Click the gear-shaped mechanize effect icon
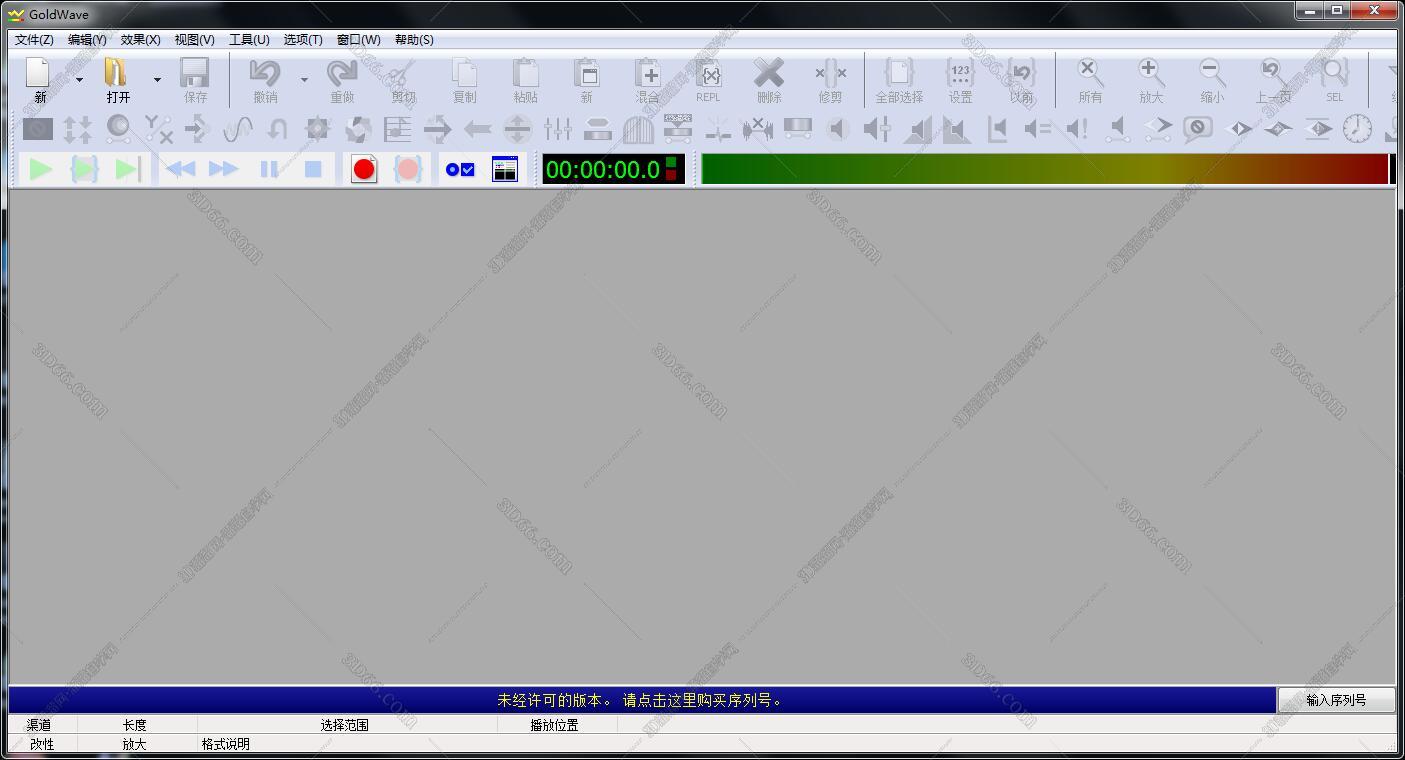1405x760 pixels. click(318, 129)
